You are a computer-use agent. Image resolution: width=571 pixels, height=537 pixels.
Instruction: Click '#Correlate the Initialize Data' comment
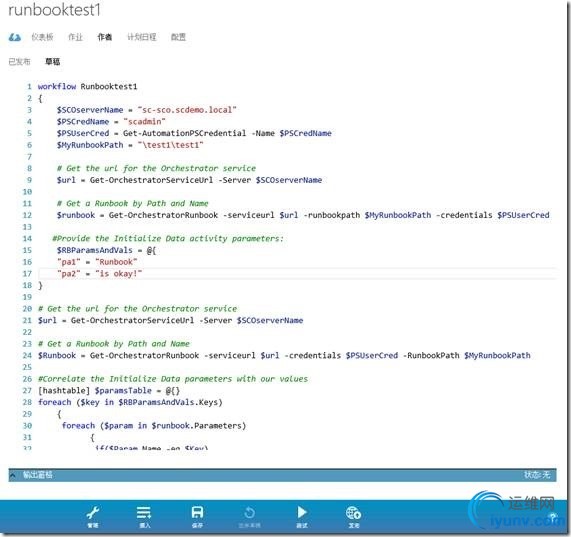[x=173, y=379]
